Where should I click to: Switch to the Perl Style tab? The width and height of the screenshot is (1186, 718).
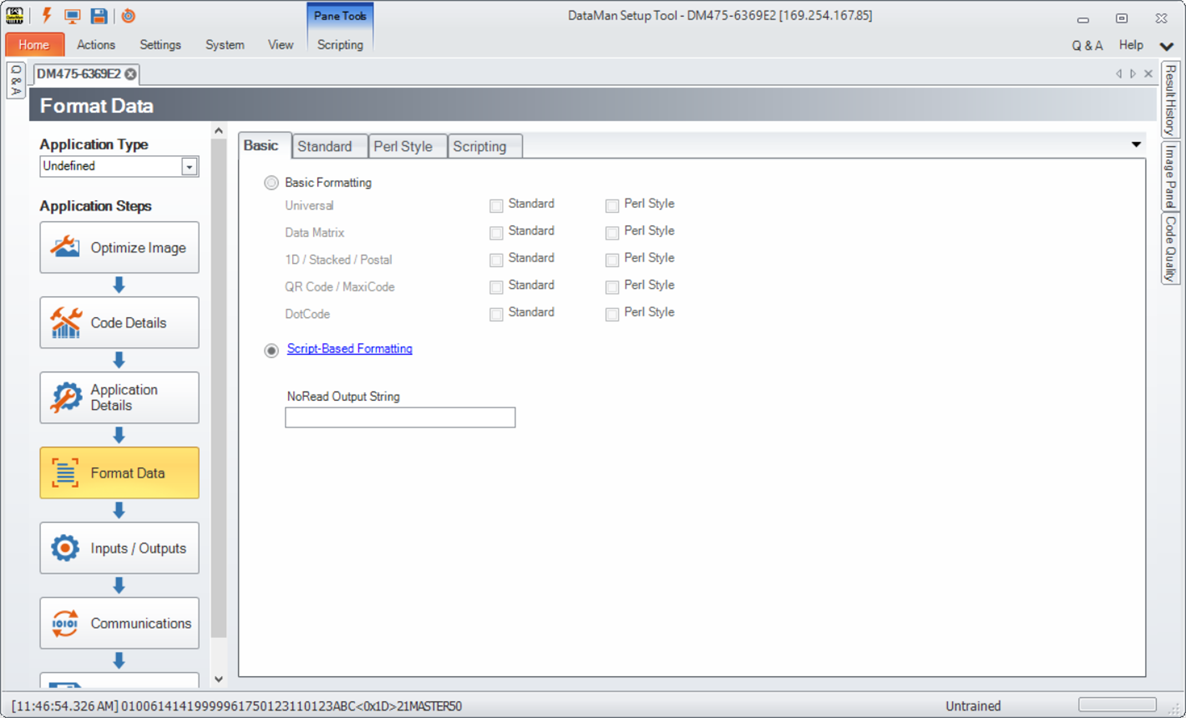[x=403, y=147]
